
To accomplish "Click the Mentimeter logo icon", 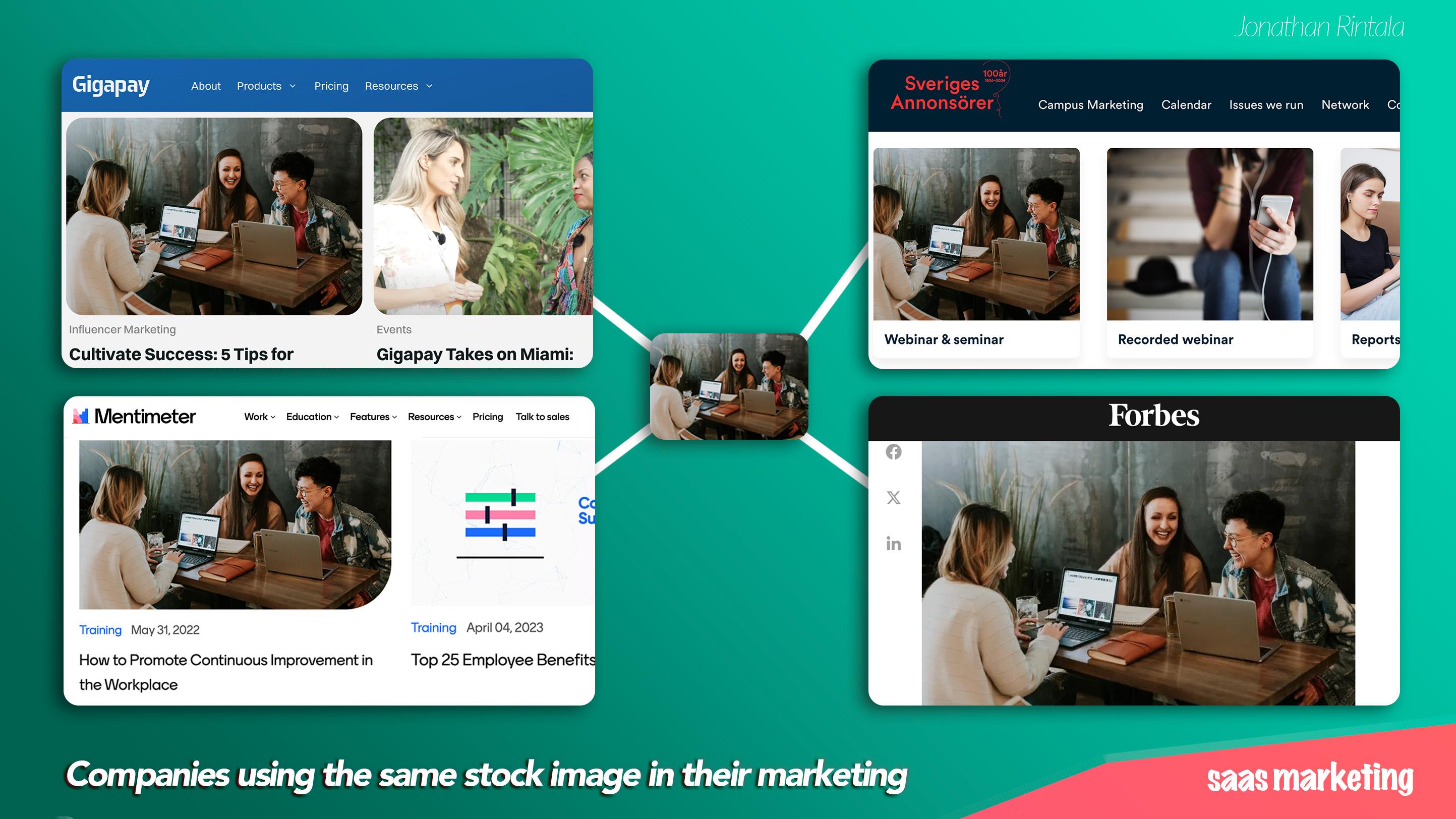I will pos(82,416).
